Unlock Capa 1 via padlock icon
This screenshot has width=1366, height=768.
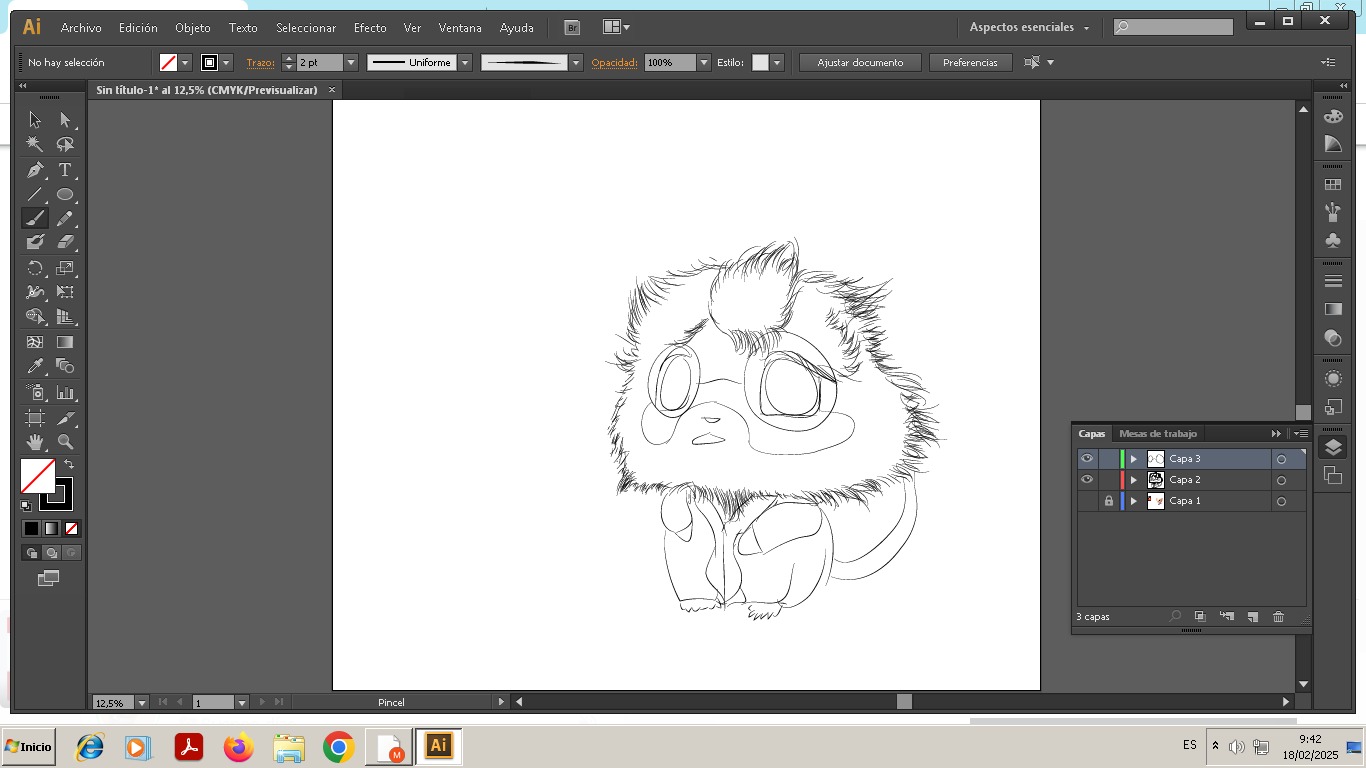coord(1108,501)
